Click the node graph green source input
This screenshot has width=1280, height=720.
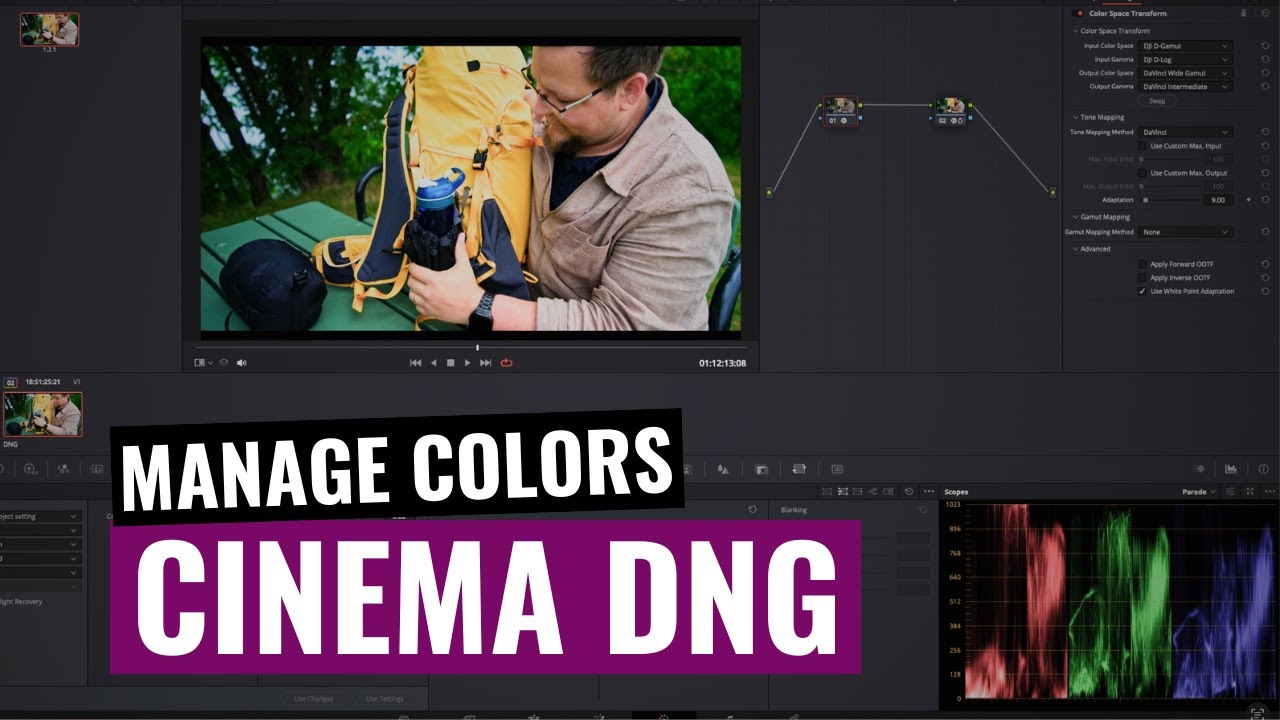769,192
